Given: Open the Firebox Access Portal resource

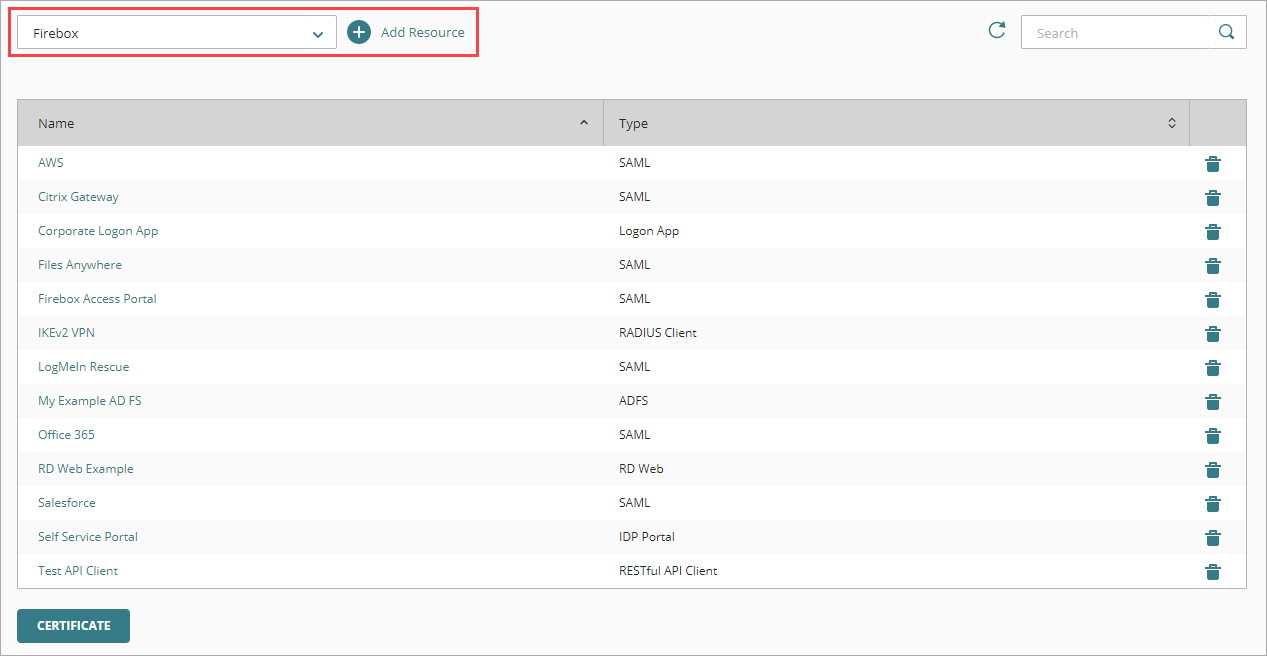Looking at the screenshot, I should 97,299.
